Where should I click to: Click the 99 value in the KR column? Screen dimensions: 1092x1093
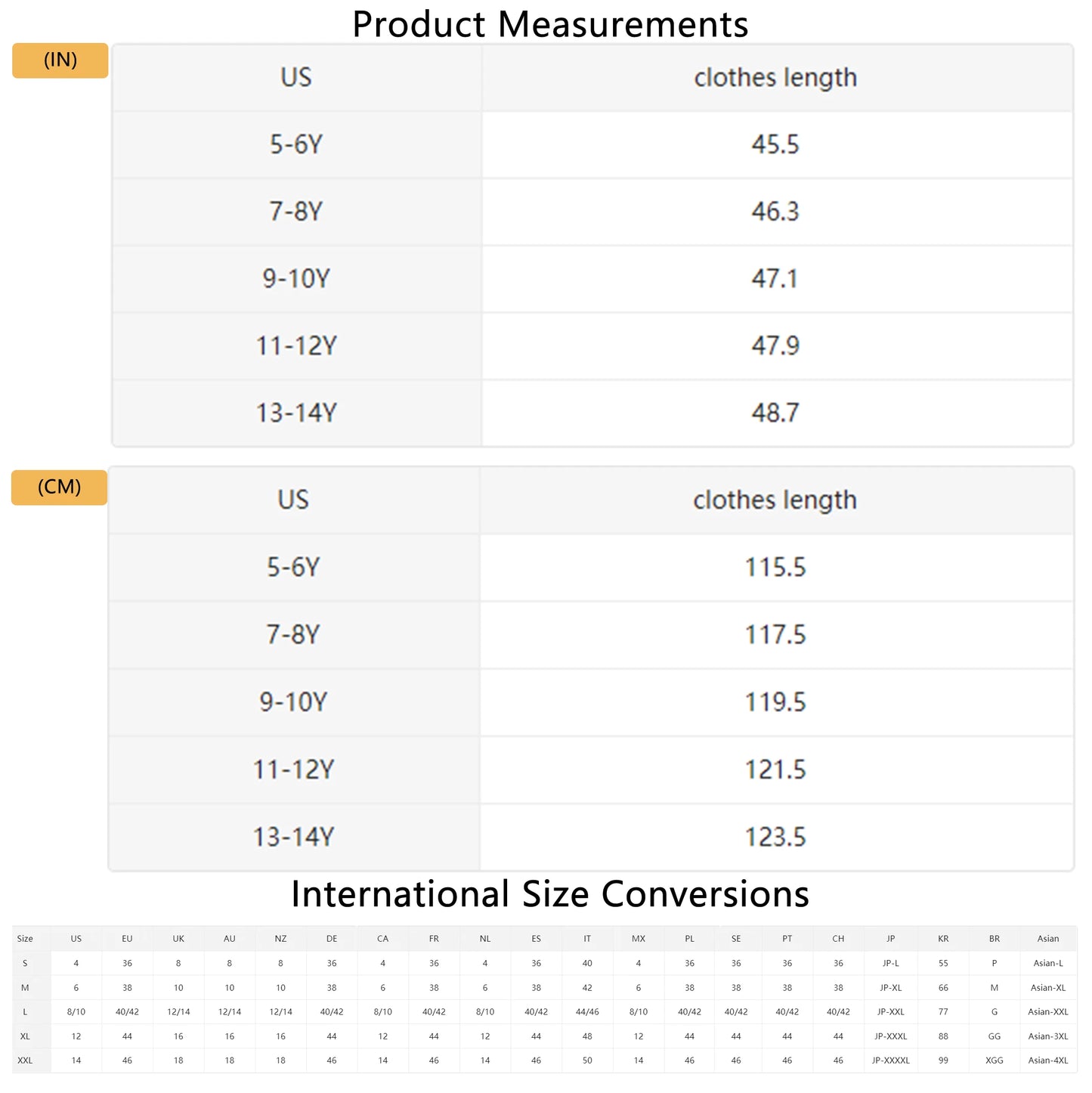tap(943, 1060)
